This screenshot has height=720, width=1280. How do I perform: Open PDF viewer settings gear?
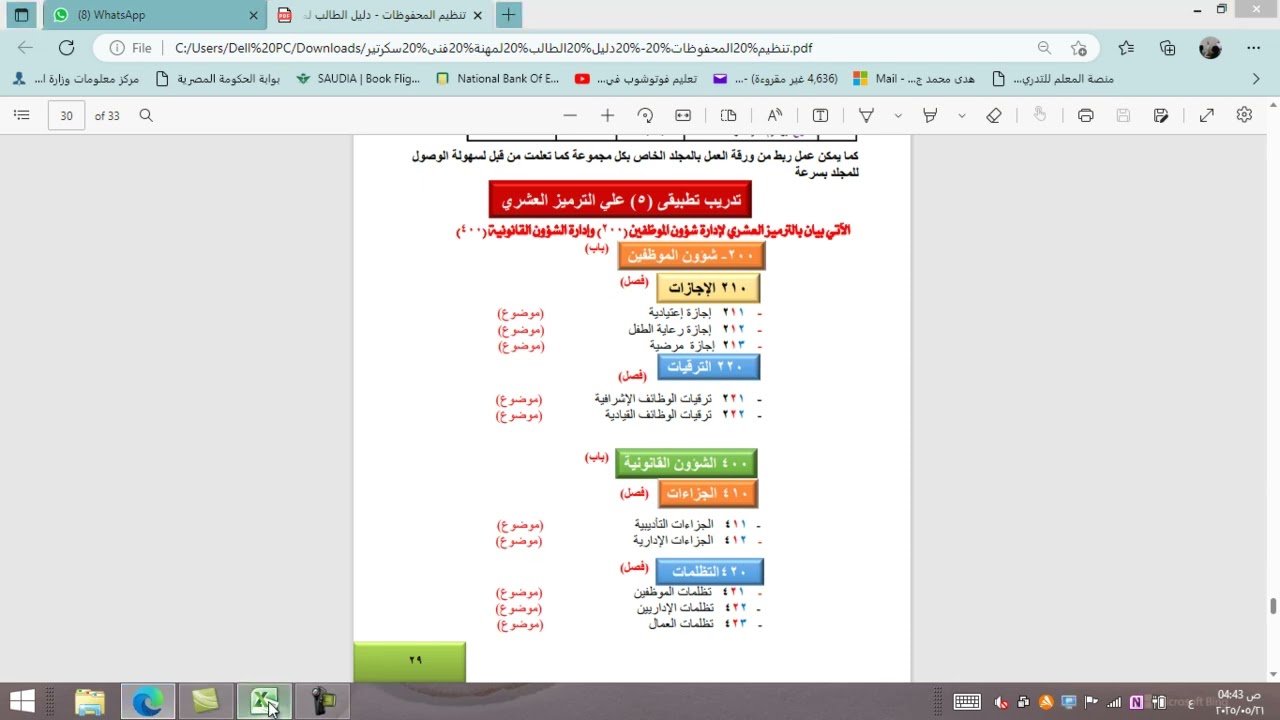[1244, 115]
